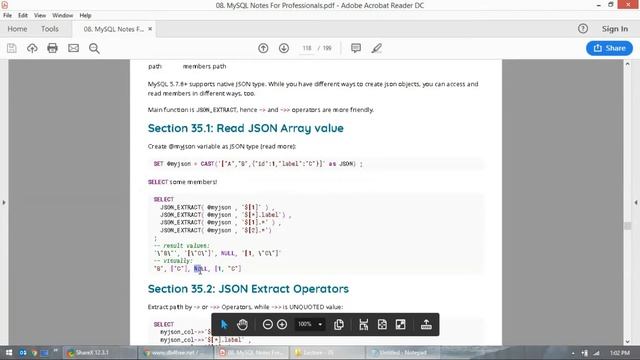Send file by email envelope icon

tap(73, 48)
